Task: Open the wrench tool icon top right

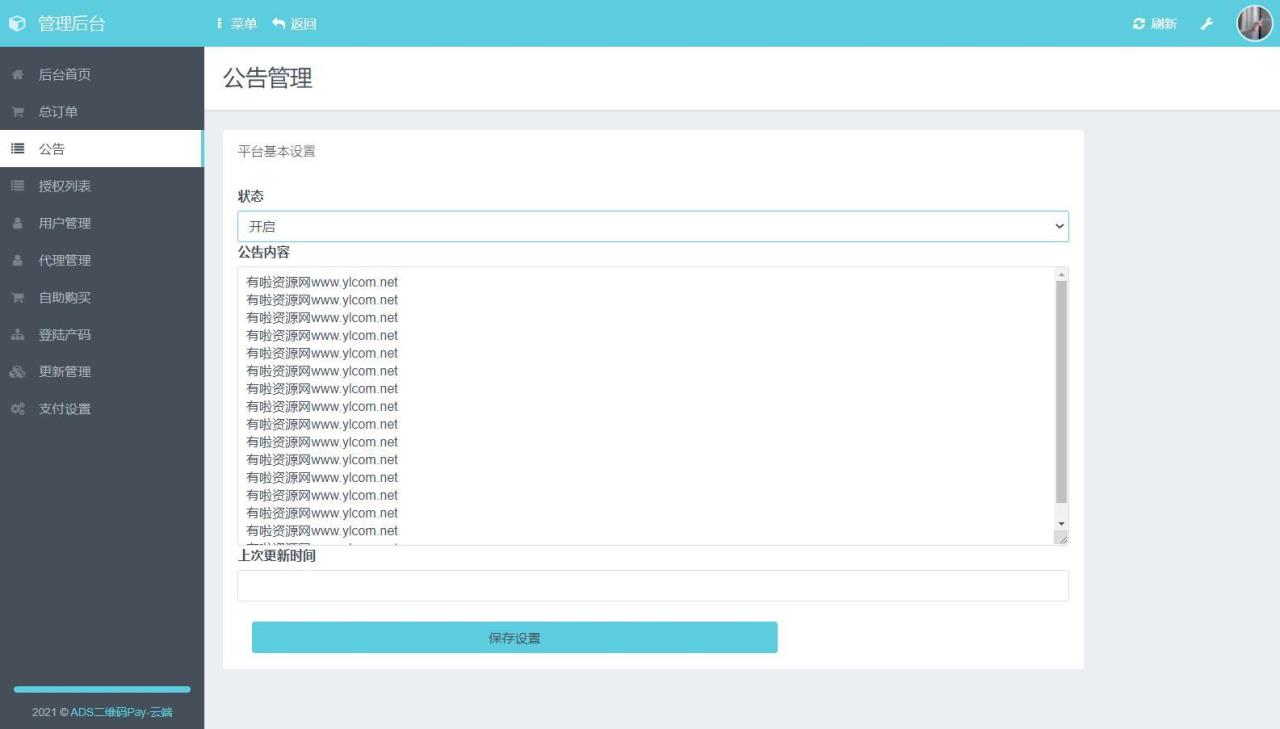Action: coord(1207,23)
